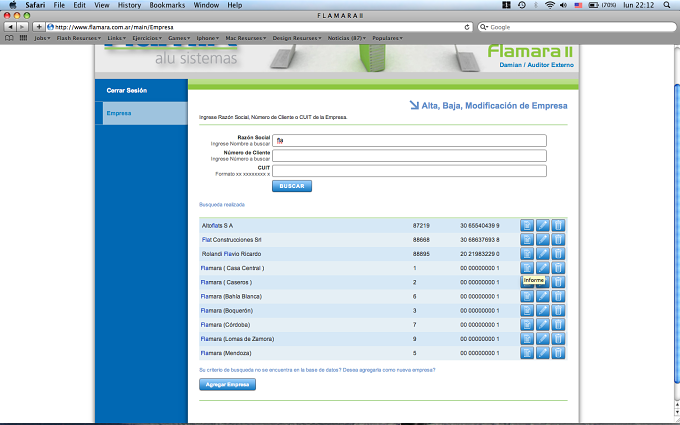680x425 pixels.
Task: Open the report for Flamara (Bahía Blanca)
Action: pyautogui.click(x=526, y=296)
